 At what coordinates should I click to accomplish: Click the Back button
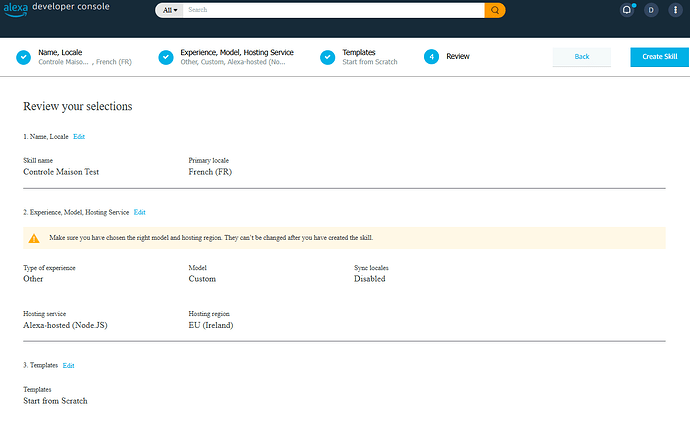pyautogui.click(x=582, y=57)
